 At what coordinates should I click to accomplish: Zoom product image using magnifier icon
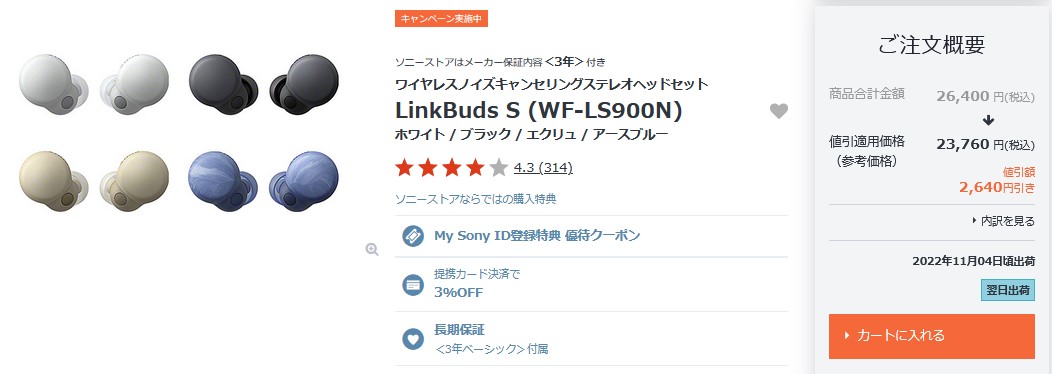372,250
